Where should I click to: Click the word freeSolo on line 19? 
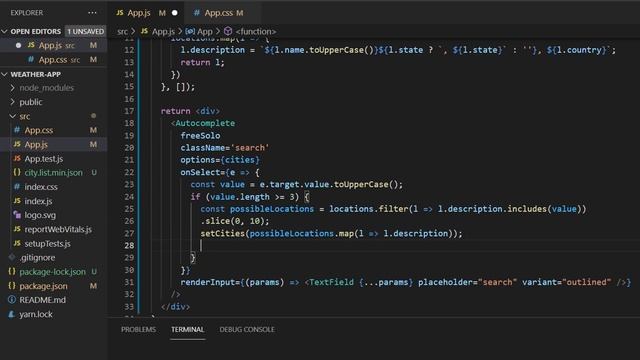tap(200, 136)
